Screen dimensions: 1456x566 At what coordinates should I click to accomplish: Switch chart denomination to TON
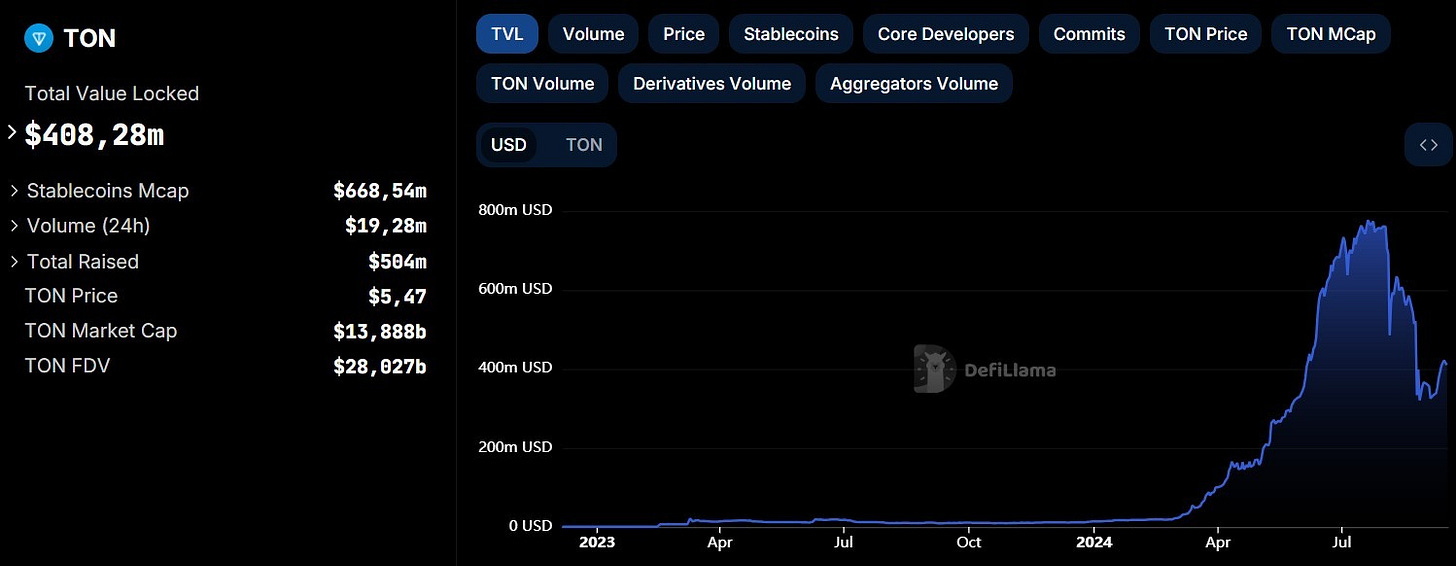coord(584,145)
